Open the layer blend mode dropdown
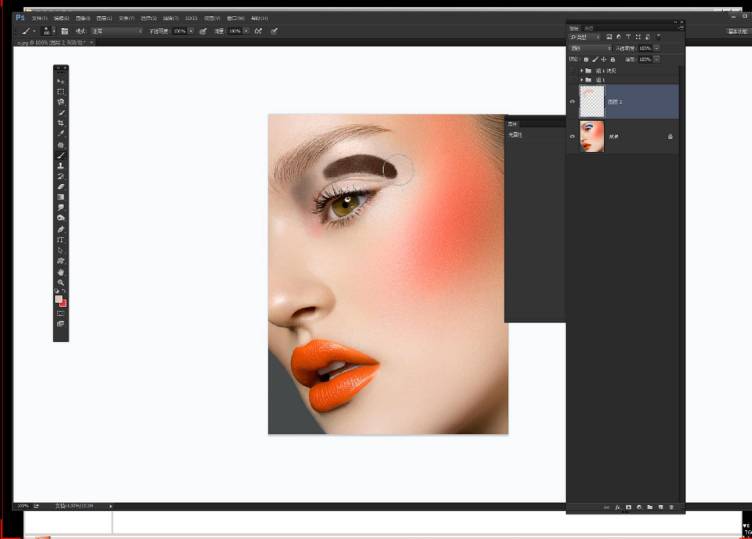The height and width of the screenshot is (539, 752). [x=589, y=48]
